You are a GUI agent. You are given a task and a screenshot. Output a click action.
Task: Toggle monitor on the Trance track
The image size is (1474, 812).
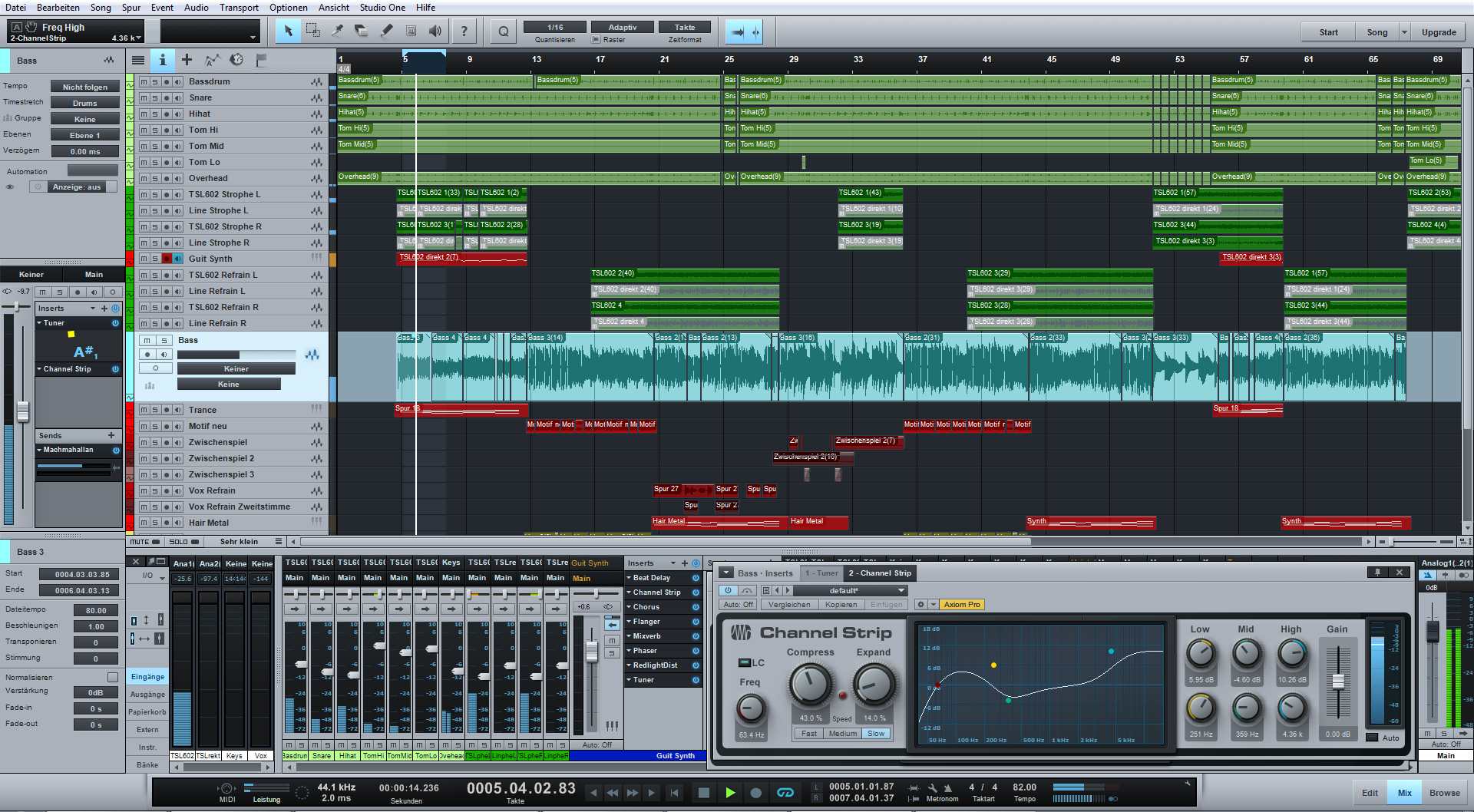pos(177,411)
